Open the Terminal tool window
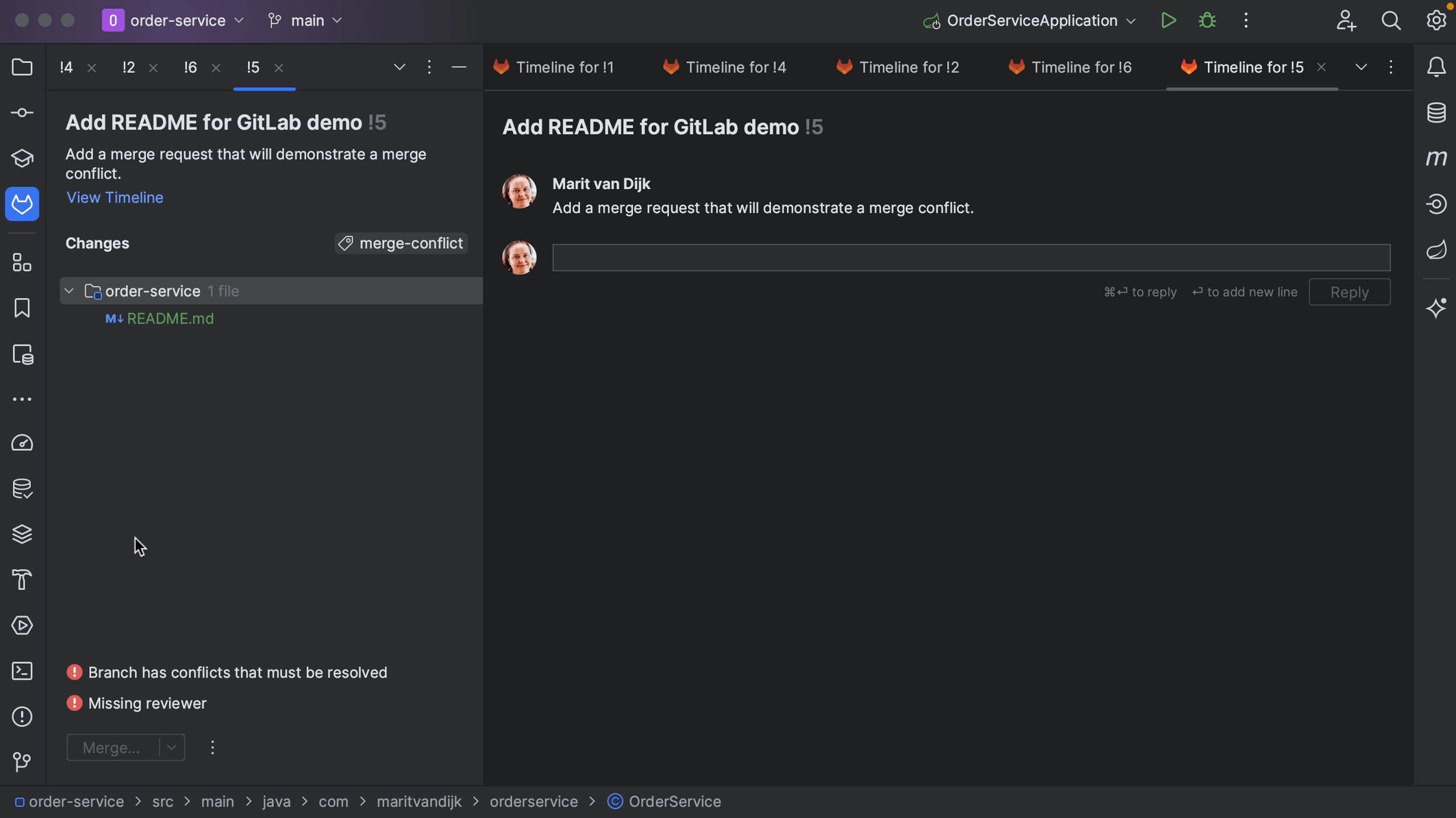This screenshot has width=1456, height=818. (22, 671)
